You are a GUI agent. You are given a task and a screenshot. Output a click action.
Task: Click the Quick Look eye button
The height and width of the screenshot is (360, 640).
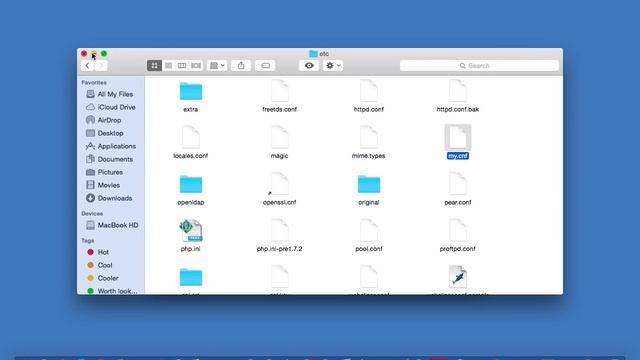[x=309, y=65]
